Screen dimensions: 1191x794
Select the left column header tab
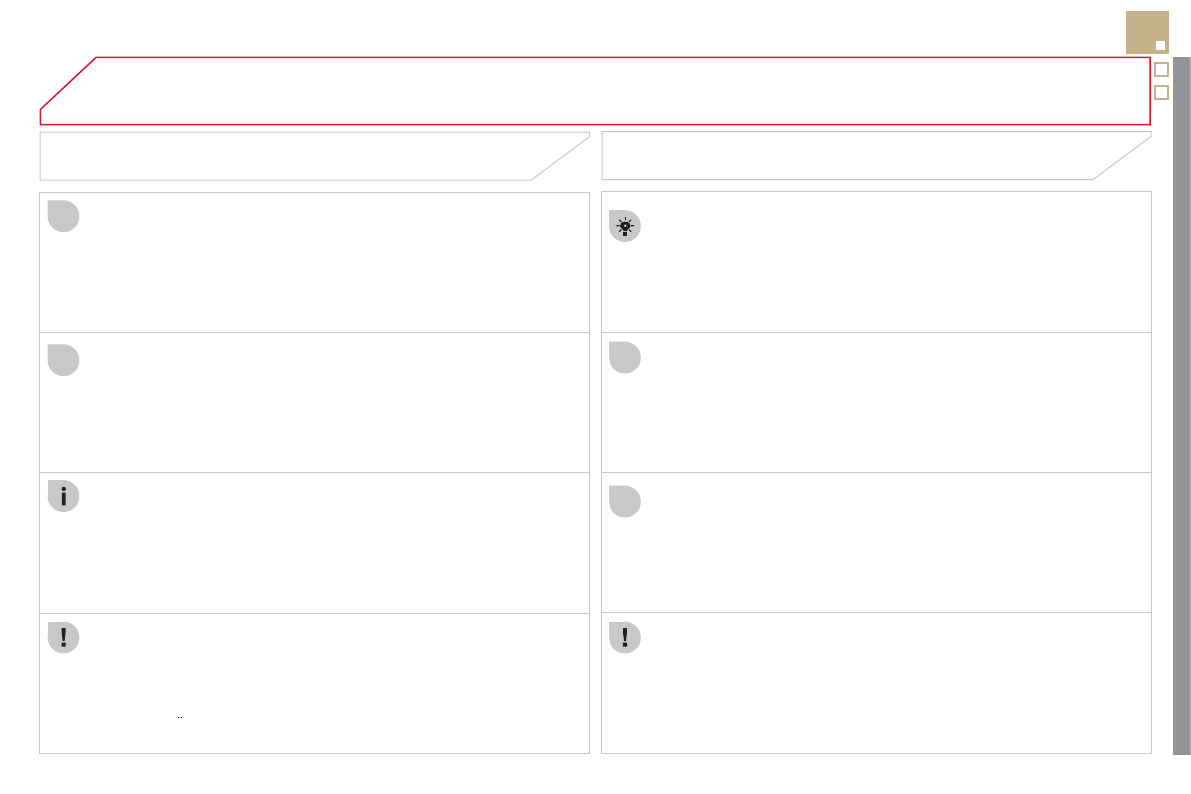(x=300, y=156)
